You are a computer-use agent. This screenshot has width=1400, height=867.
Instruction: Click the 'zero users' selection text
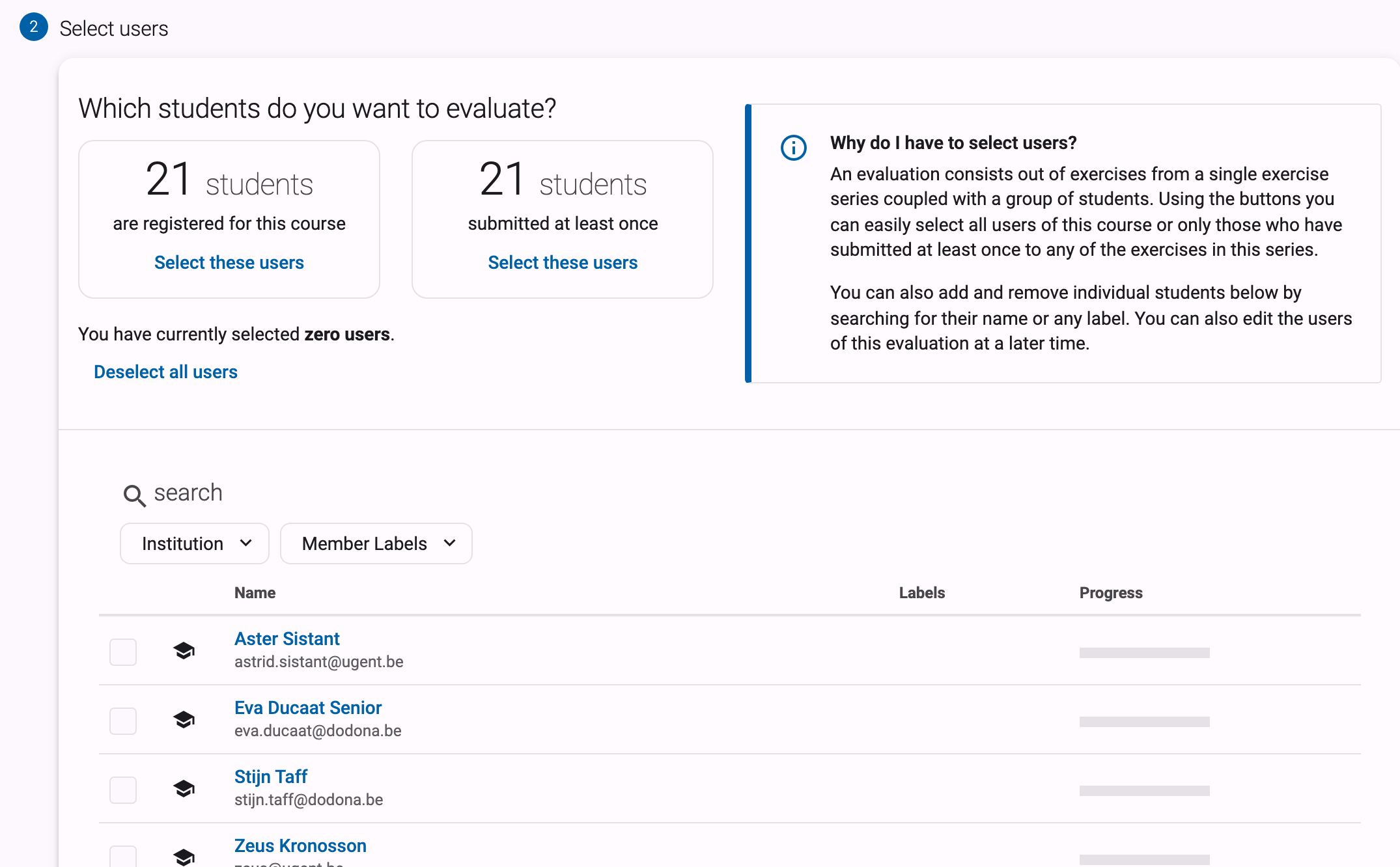[x=347, y=334]
